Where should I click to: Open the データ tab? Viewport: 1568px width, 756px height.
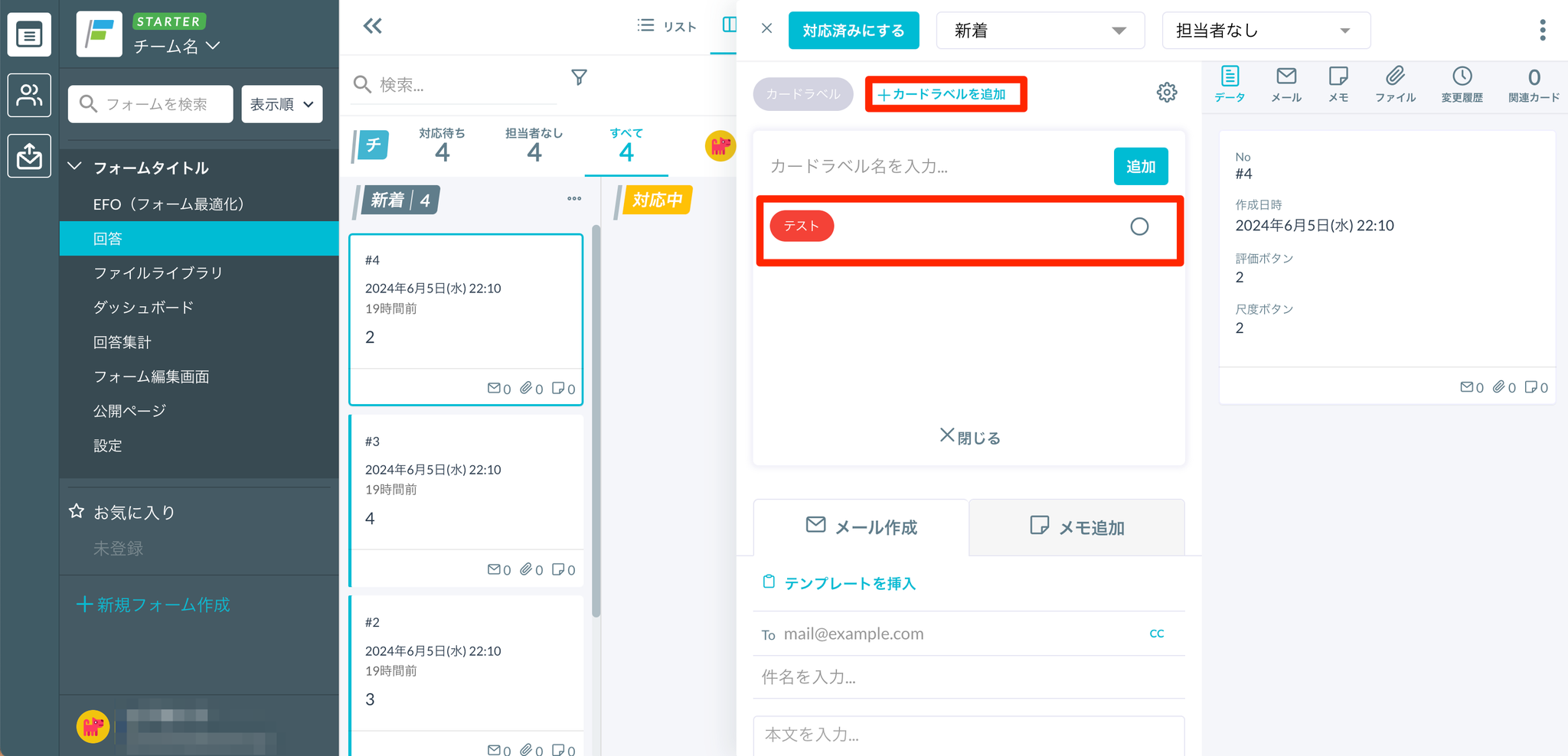click(1230, 85)
